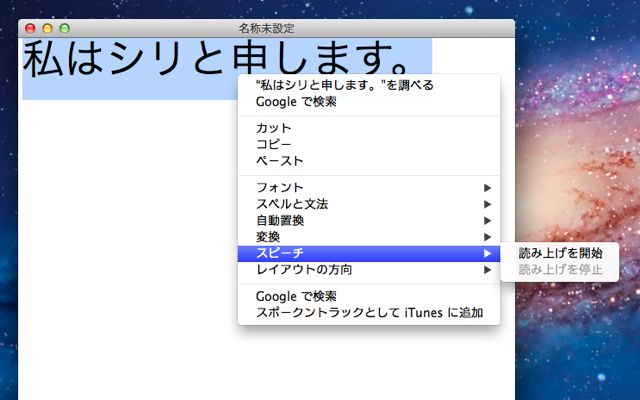The height and width of the screenshot is (400, 640).
Task: Open the 自動置換 submenu
Action: 369,220
